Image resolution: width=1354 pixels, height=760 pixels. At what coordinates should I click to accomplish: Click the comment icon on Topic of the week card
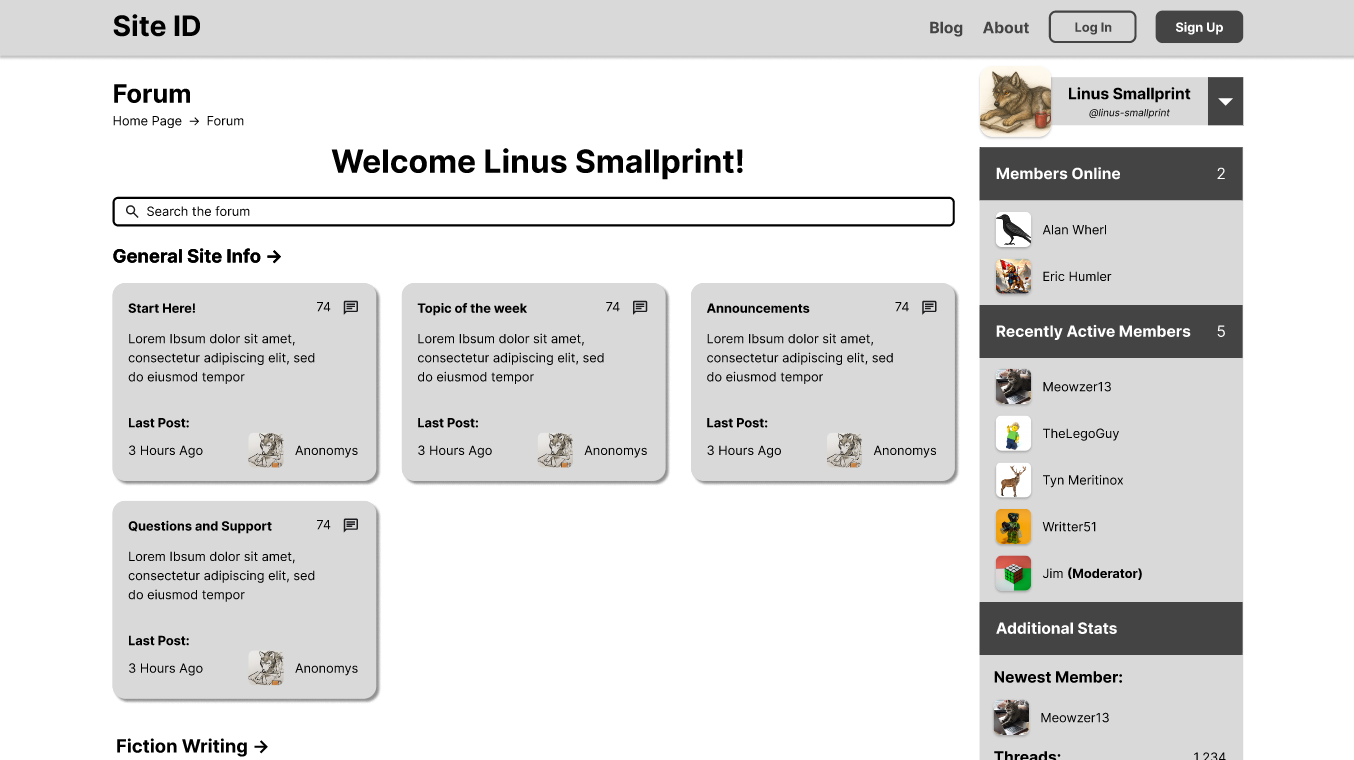640,307
